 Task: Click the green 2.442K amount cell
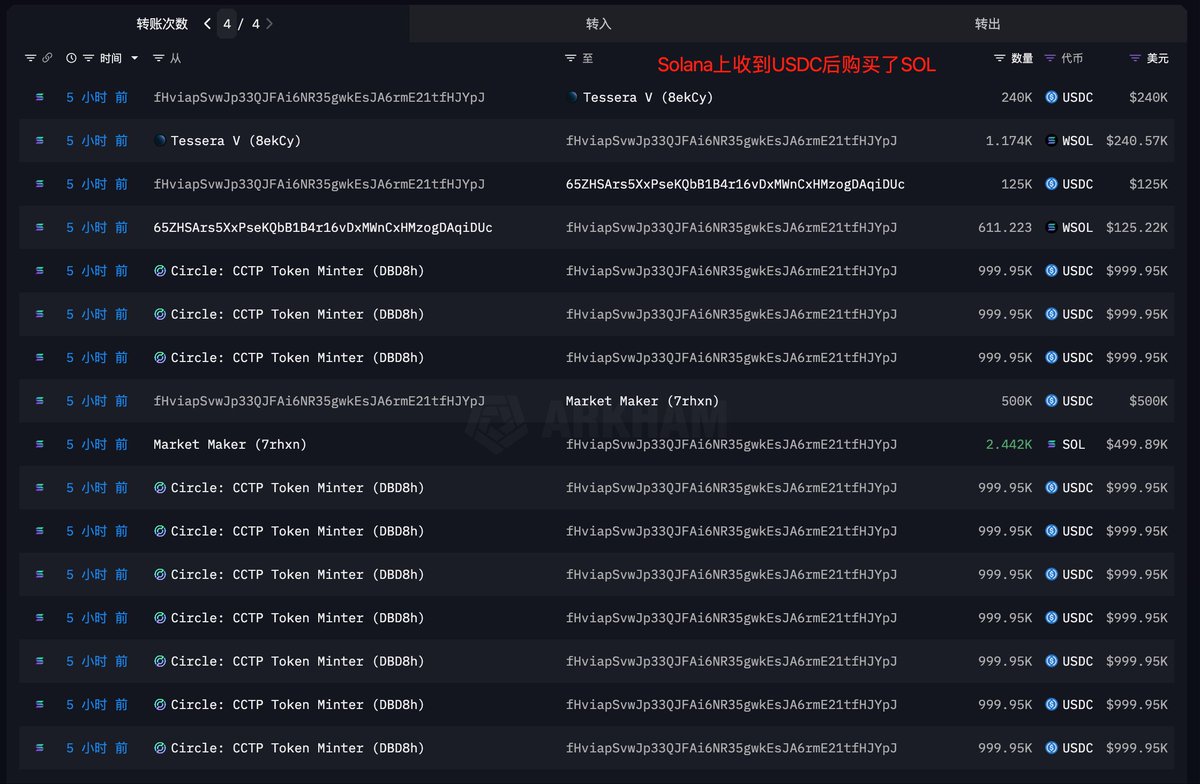tap(1009, 444)
